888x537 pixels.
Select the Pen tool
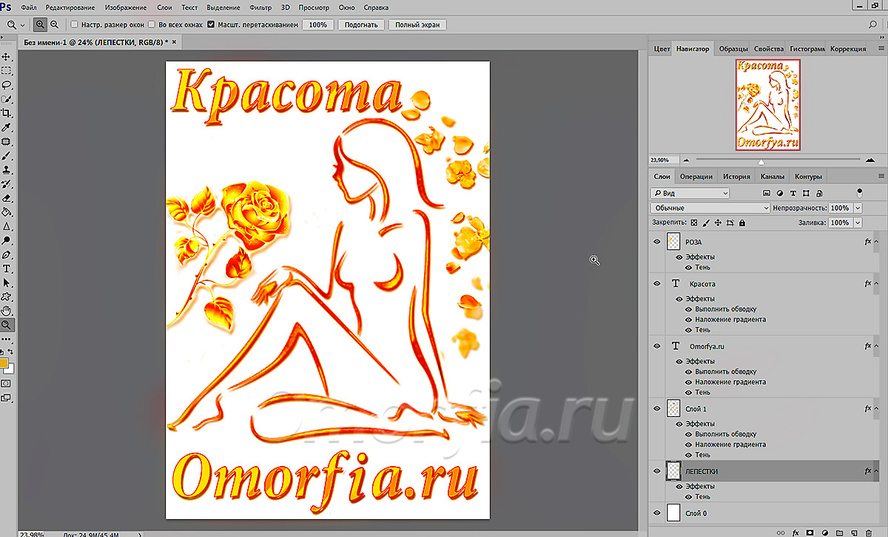(x=6, y=255)
